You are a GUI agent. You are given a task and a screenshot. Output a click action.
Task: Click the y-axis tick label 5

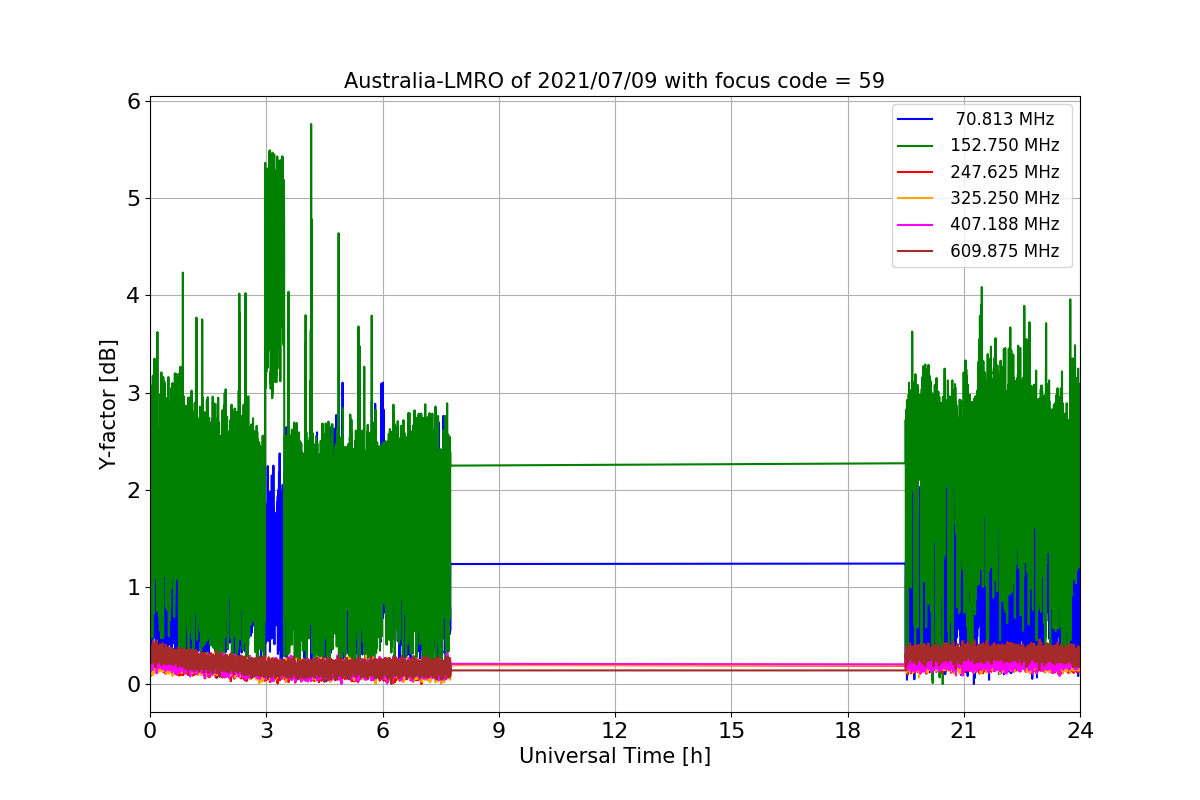pyautogui.click(x=132, y=198)
